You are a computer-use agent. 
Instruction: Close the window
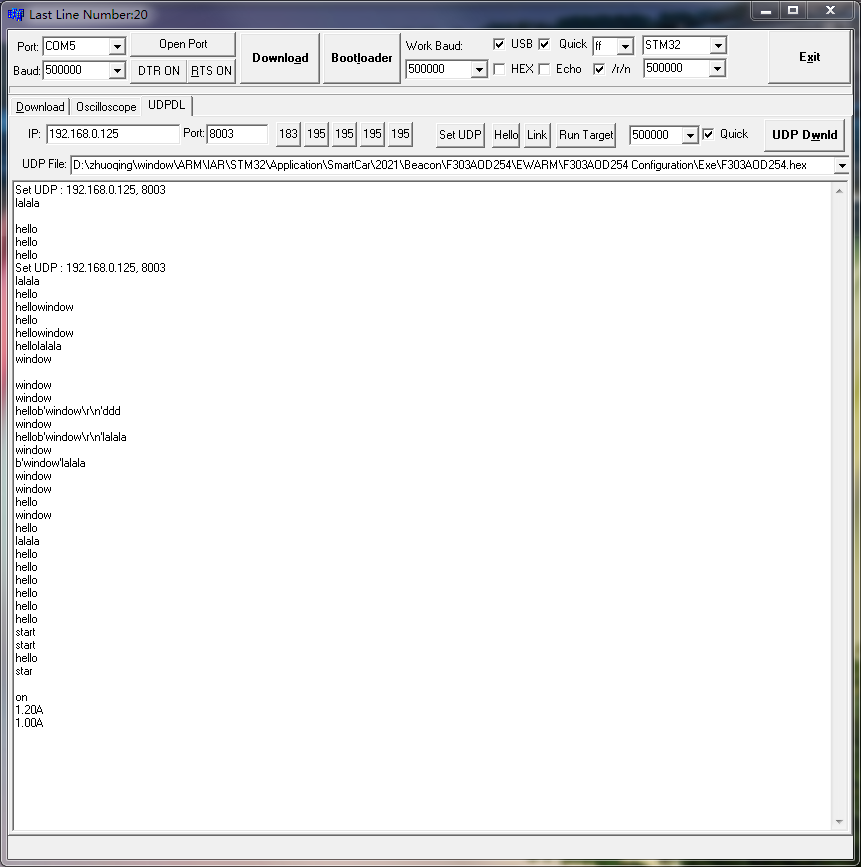coord(830,11)
